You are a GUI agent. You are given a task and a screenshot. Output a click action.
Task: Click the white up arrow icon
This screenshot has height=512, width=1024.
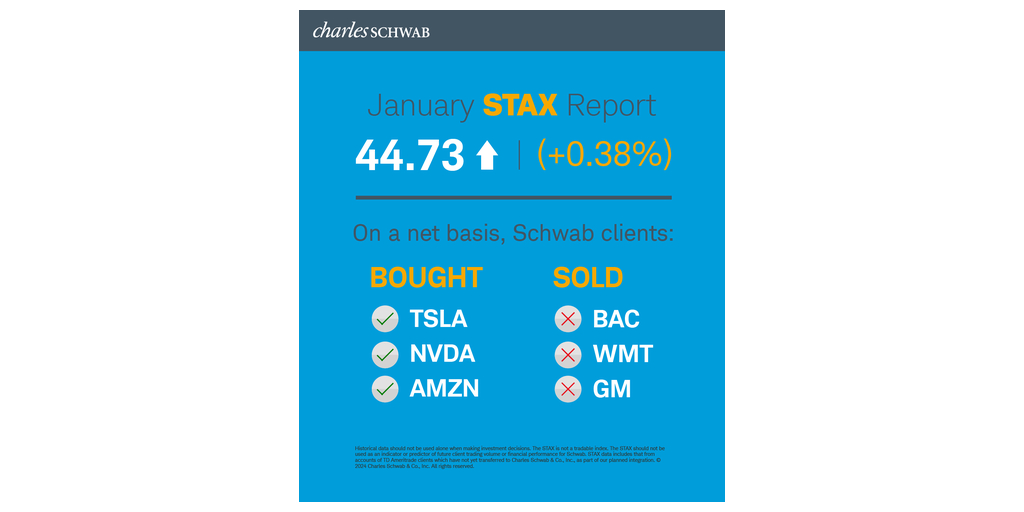point(487,155)
